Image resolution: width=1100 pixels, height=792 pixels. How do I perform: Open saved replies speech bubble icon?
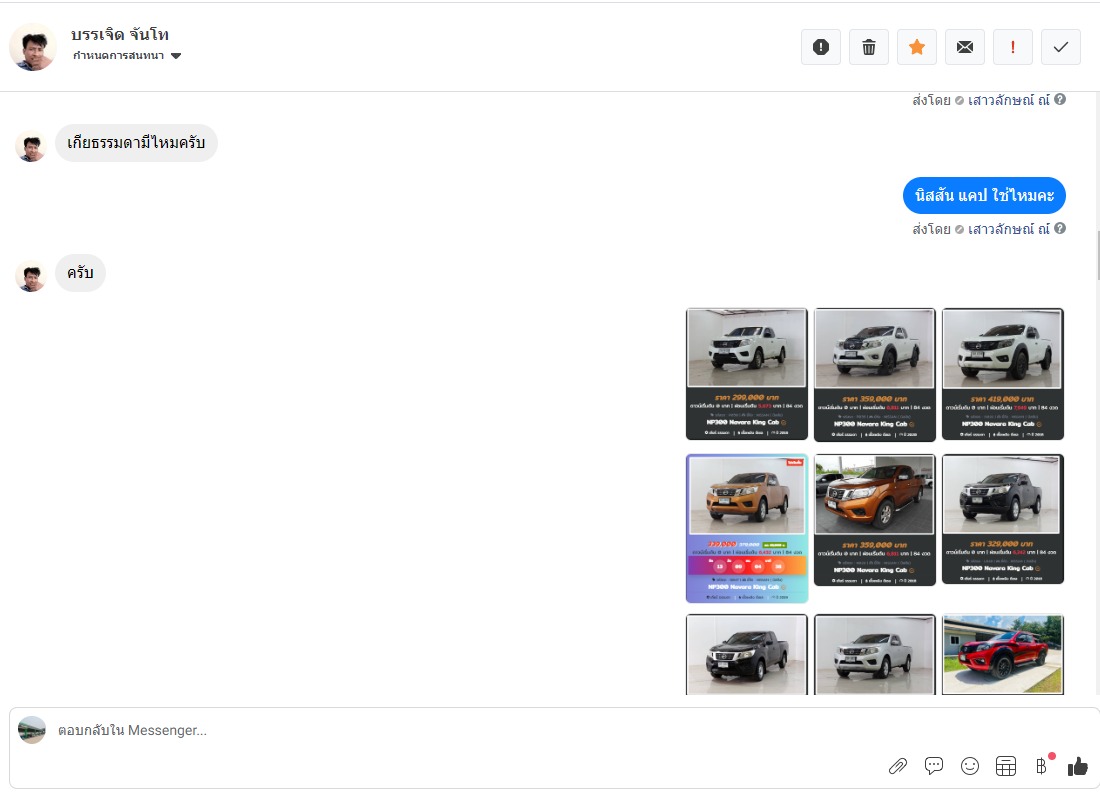click(x=934, y=766)
